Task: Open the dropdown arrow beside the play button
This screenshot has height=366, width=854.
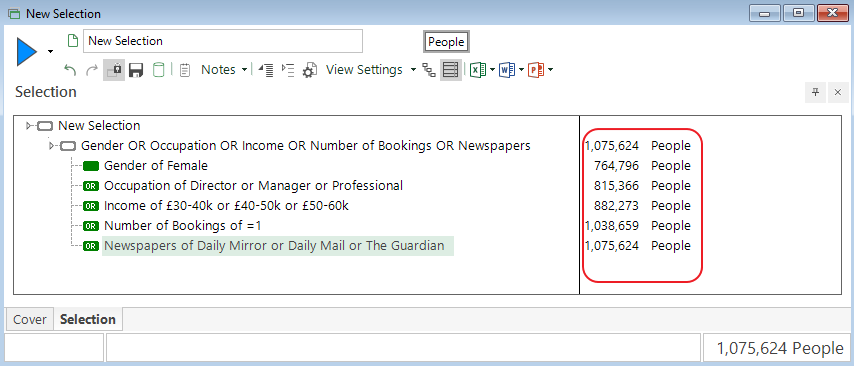Action: pos(51,52)
